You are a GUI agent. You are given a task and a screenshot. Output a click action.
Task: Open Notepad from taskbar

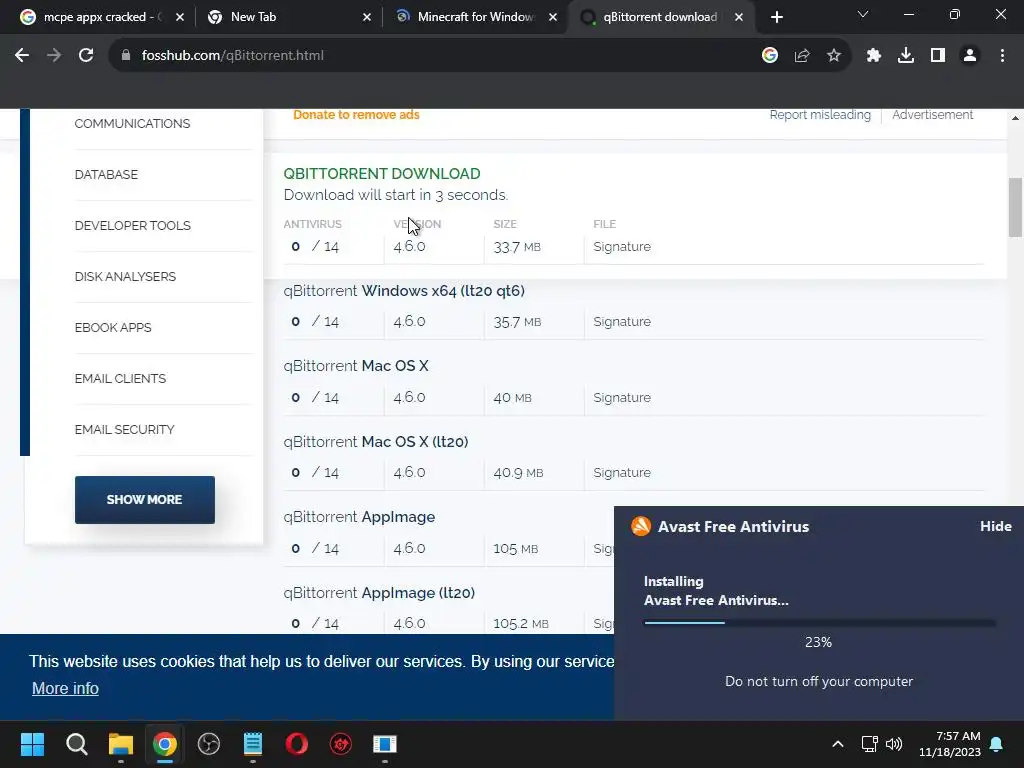253,744
